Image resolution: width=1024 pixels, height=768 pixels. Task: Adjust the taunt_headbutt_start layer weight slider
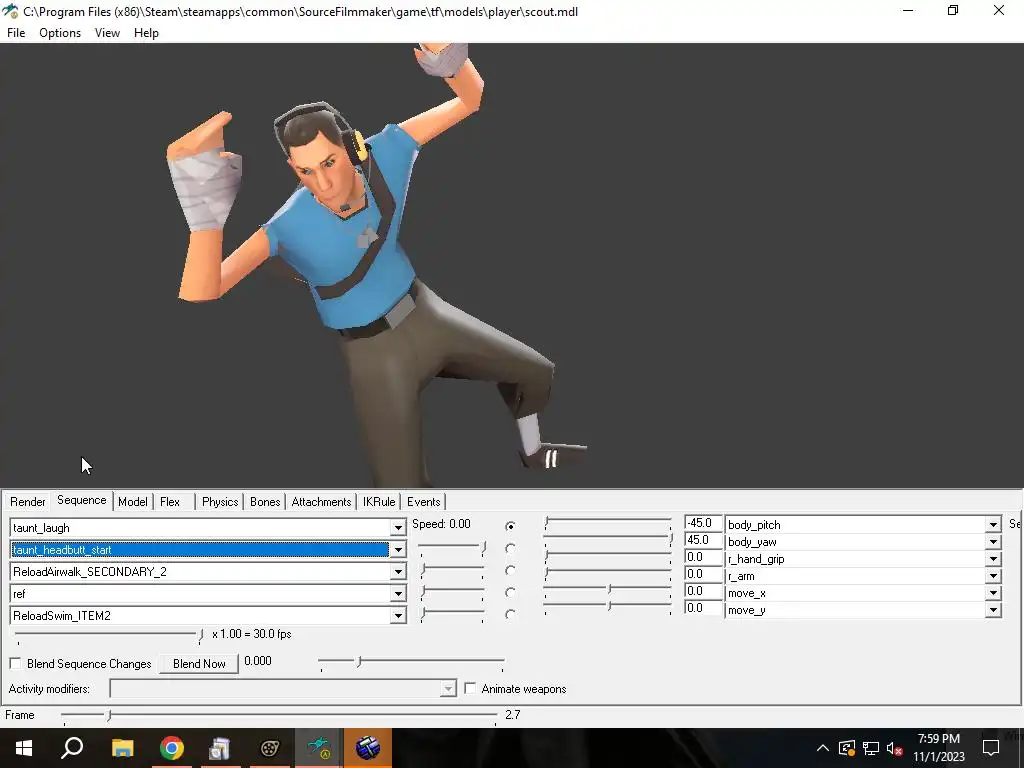pyautogui.click(x=452, y=549)
